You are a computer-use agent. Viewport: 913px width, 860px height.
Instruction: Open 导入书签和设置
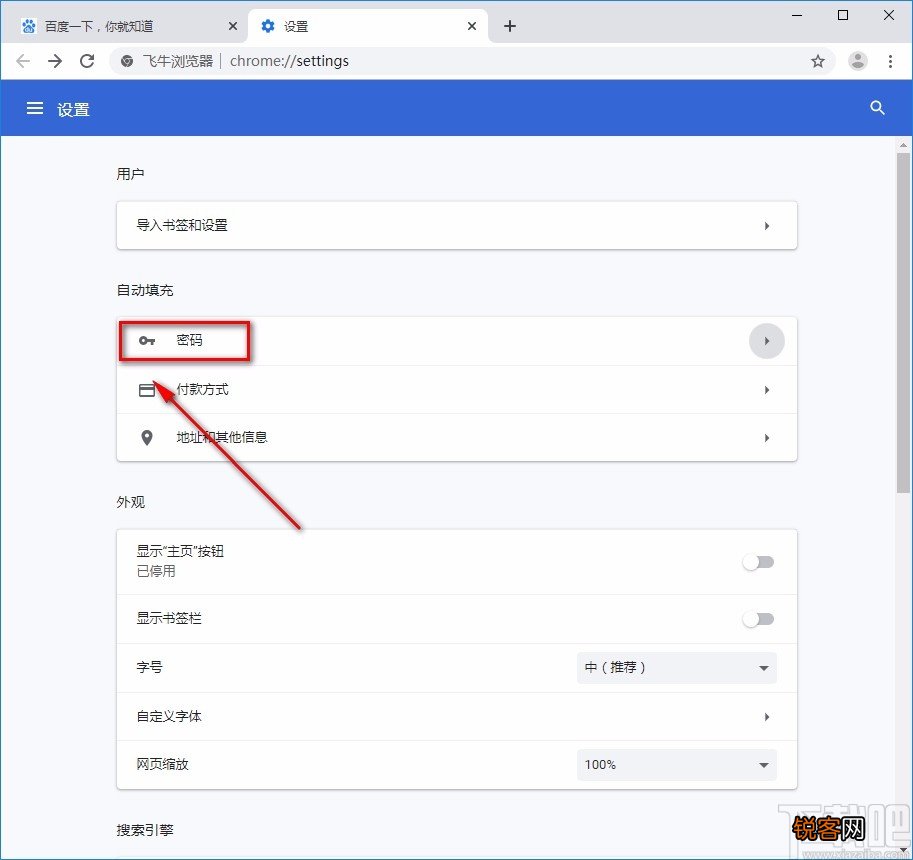pos(456,225)
